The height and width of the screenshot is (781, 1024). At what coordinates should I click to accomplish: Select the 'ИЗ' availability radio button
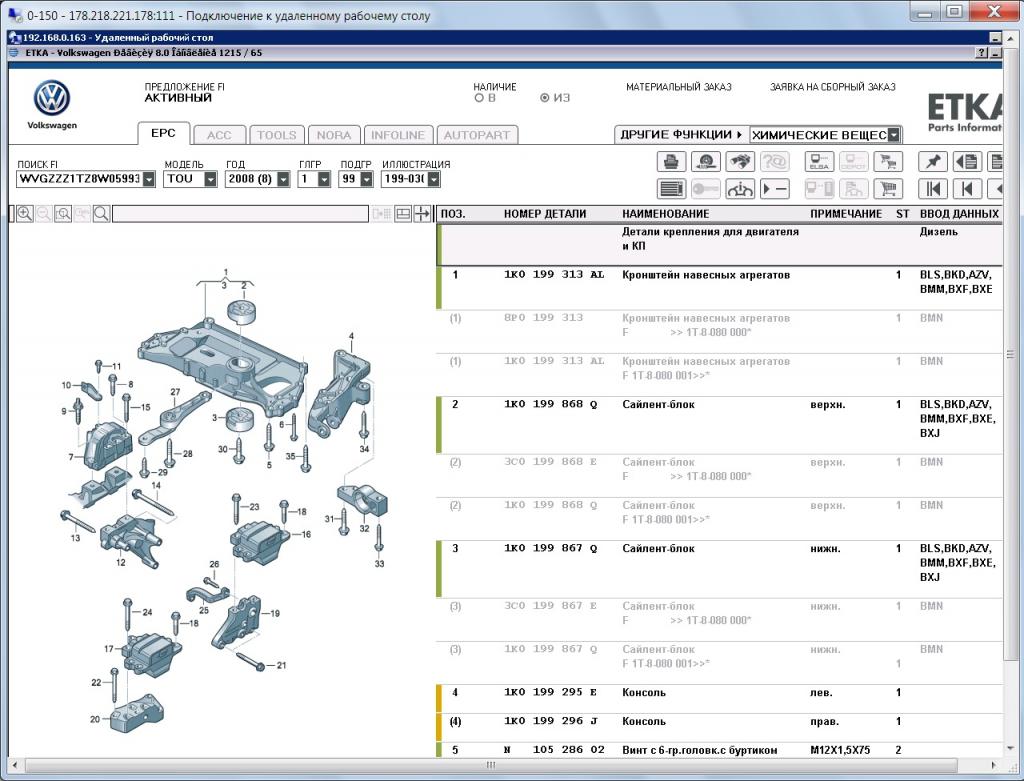(544, 98)
